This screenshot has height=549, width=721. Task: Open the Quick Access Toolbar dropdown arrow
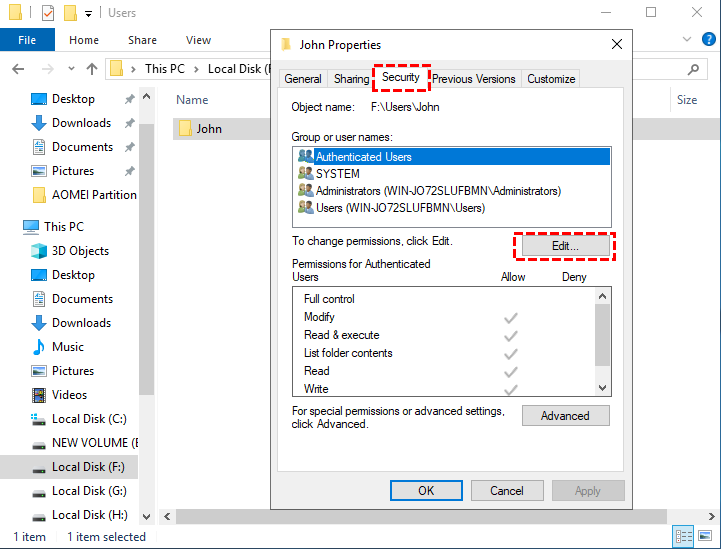point(88,14)
